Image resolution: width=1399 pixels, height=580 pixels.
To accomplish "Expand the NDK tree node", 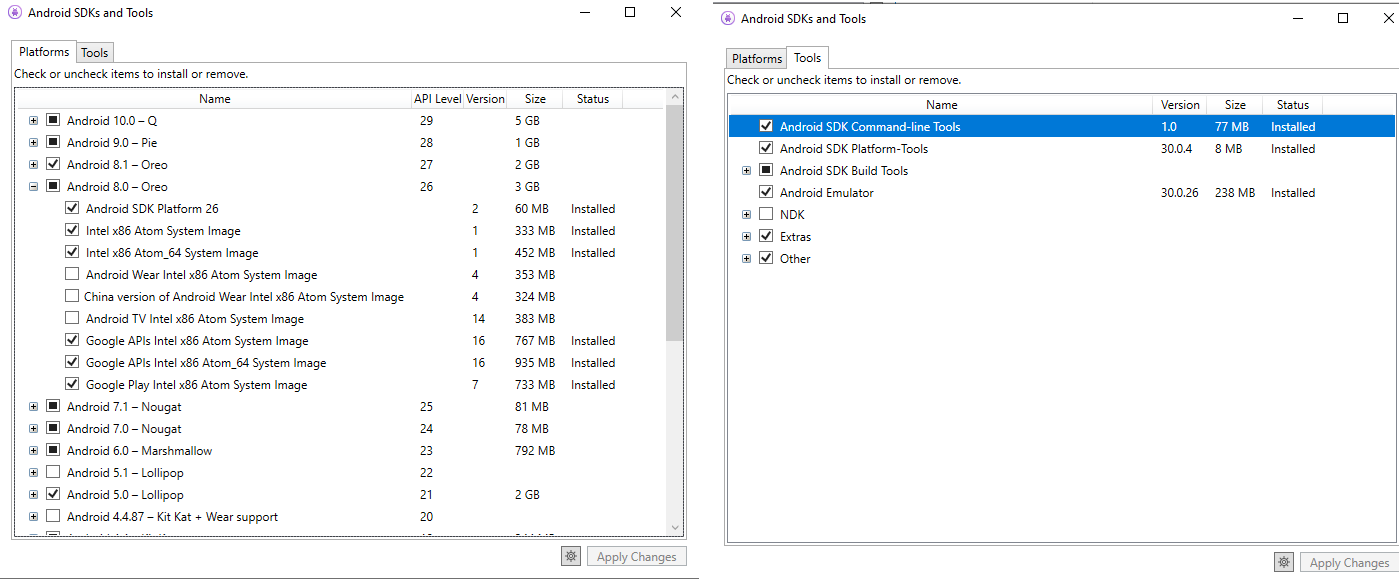I will pos(746,215).
